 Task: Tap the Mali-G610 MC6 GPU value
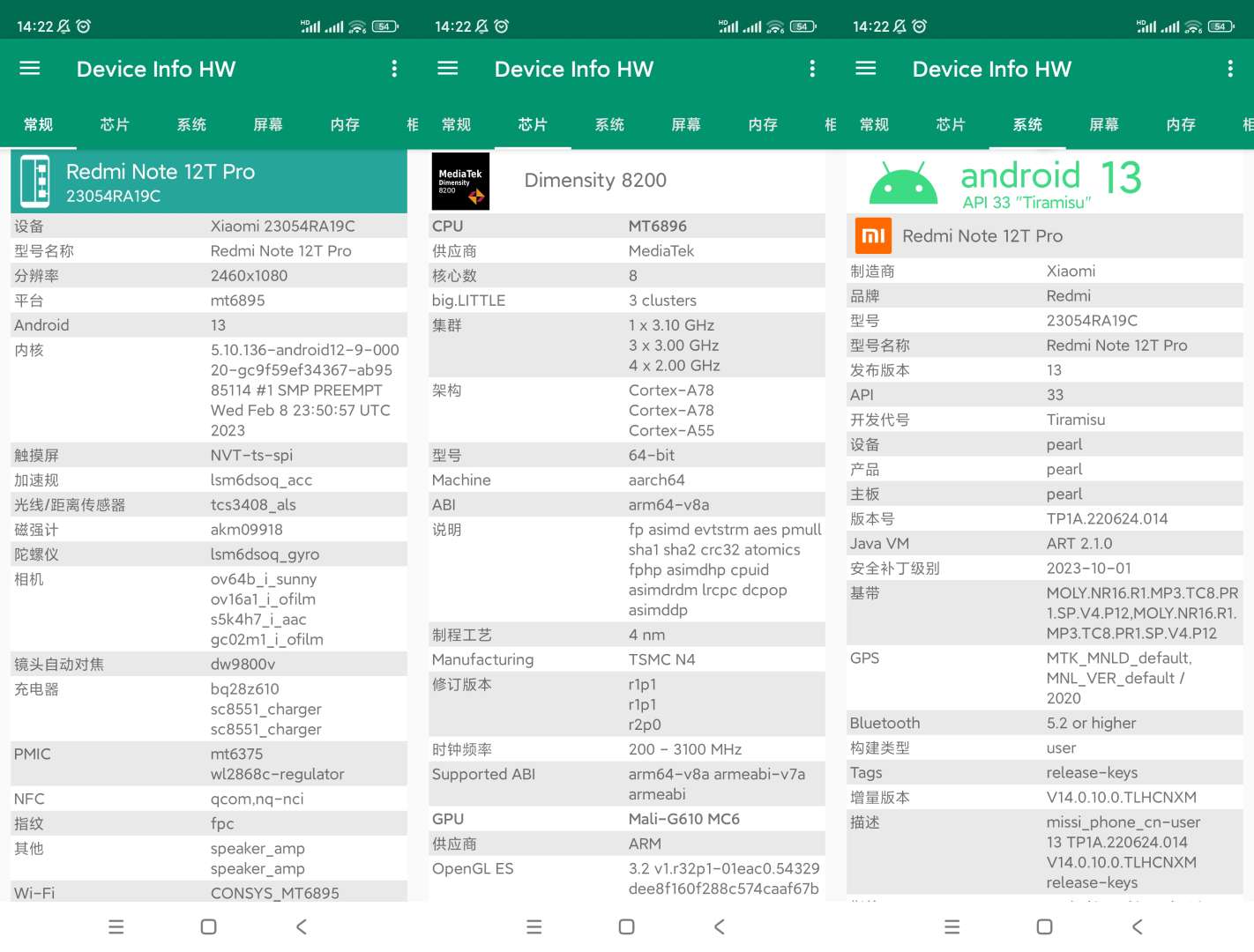pos(683,819)
